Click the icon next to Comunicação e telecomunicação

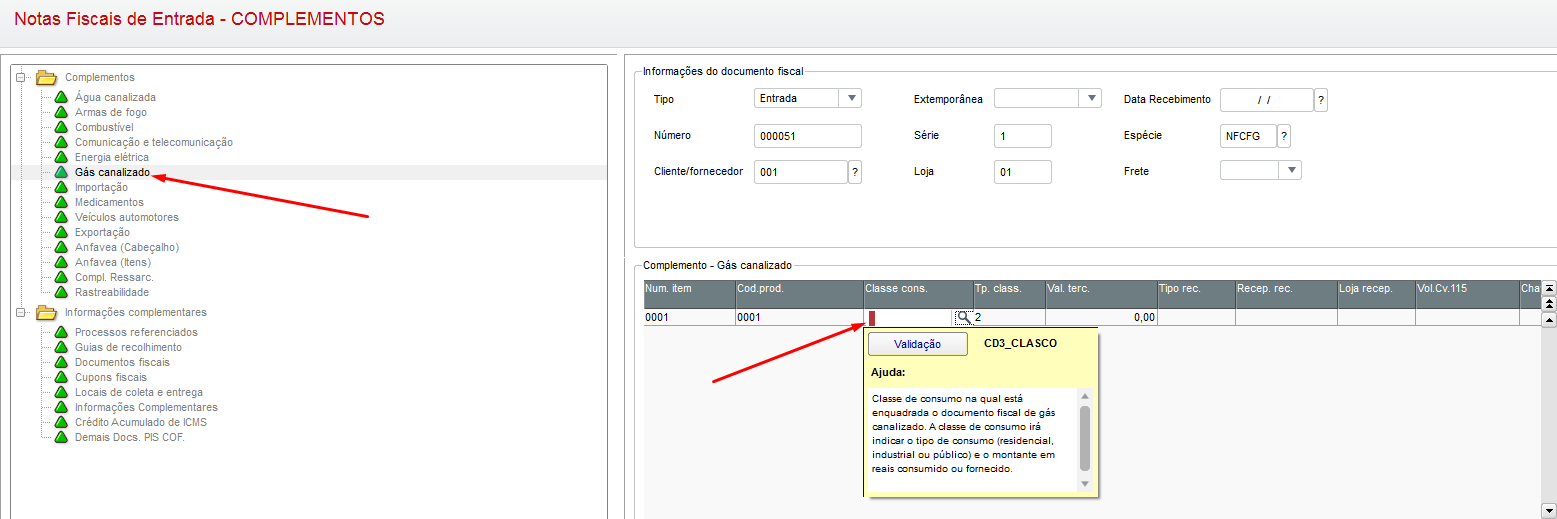[61, 142]
